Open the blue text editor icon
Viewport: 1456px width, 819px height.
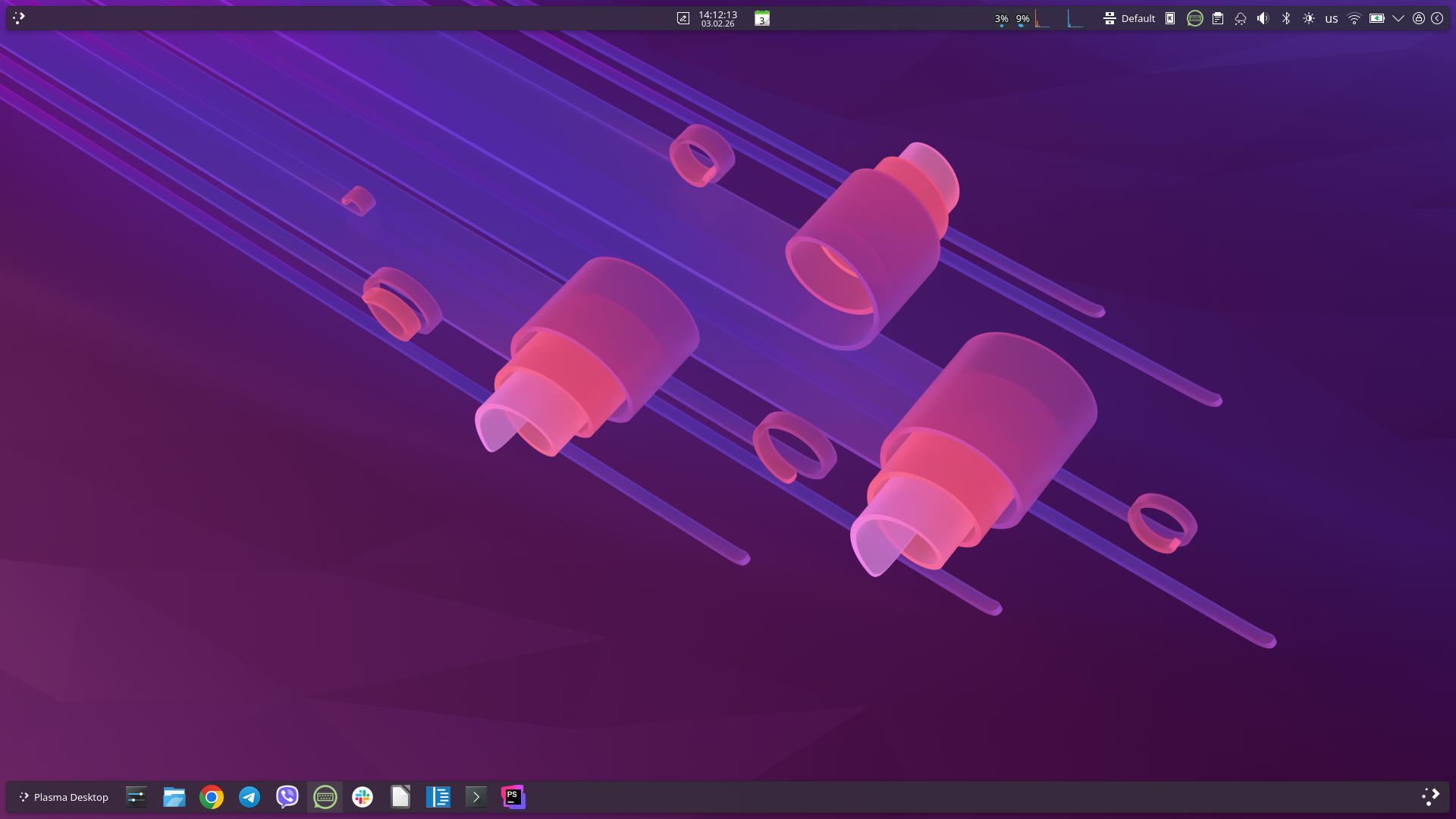438,797
